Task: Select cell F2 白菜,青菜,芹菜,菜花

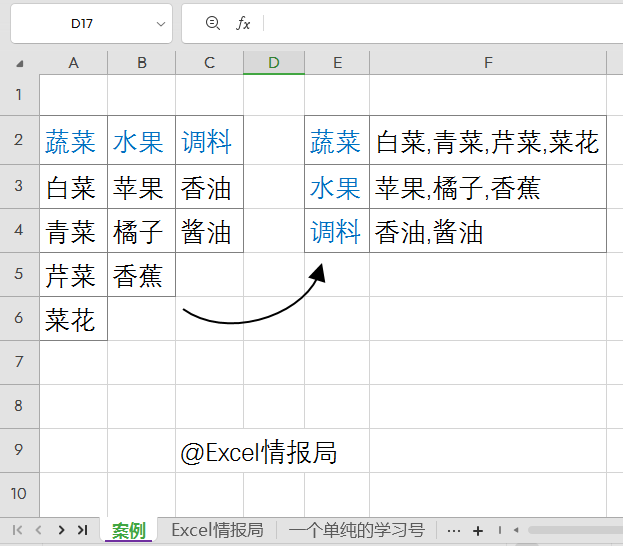Action: tap(488, 140)
